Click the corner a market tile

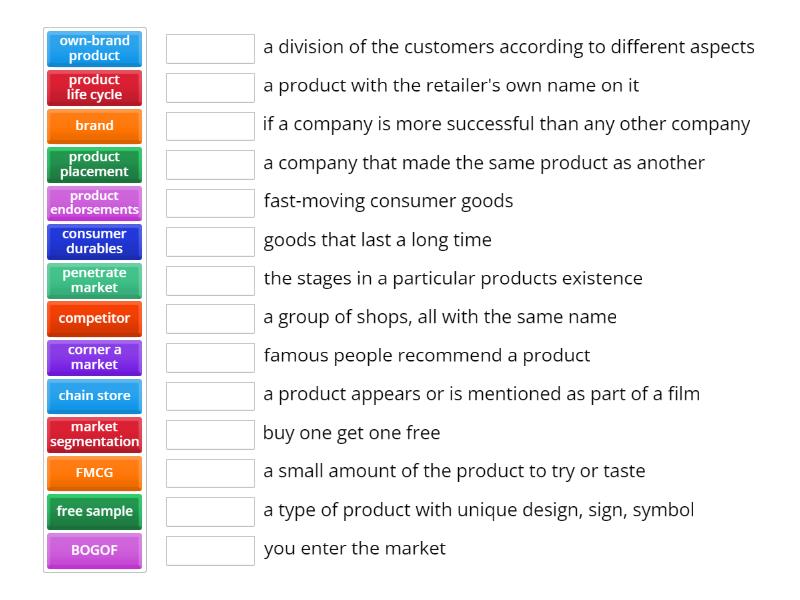pyautogui.click(x=94, y=357)
